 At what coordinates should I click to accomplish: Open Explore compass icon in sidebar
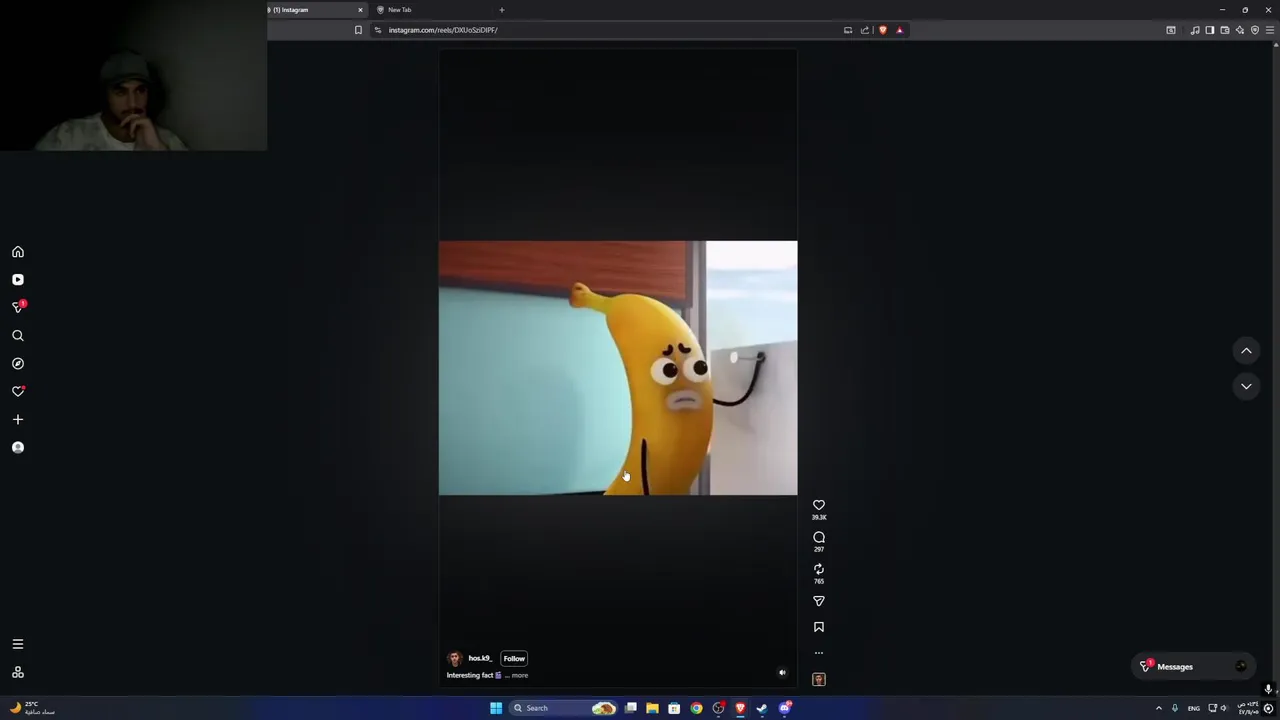18,364
